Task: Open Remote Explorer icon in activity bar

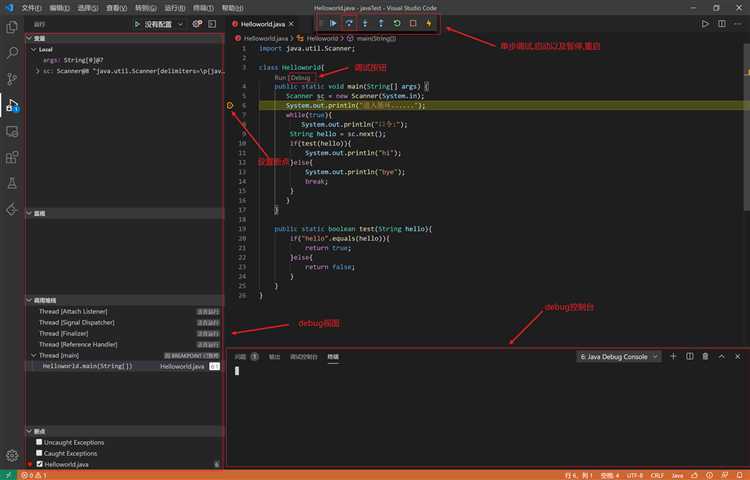Action: tap(12, 131)
